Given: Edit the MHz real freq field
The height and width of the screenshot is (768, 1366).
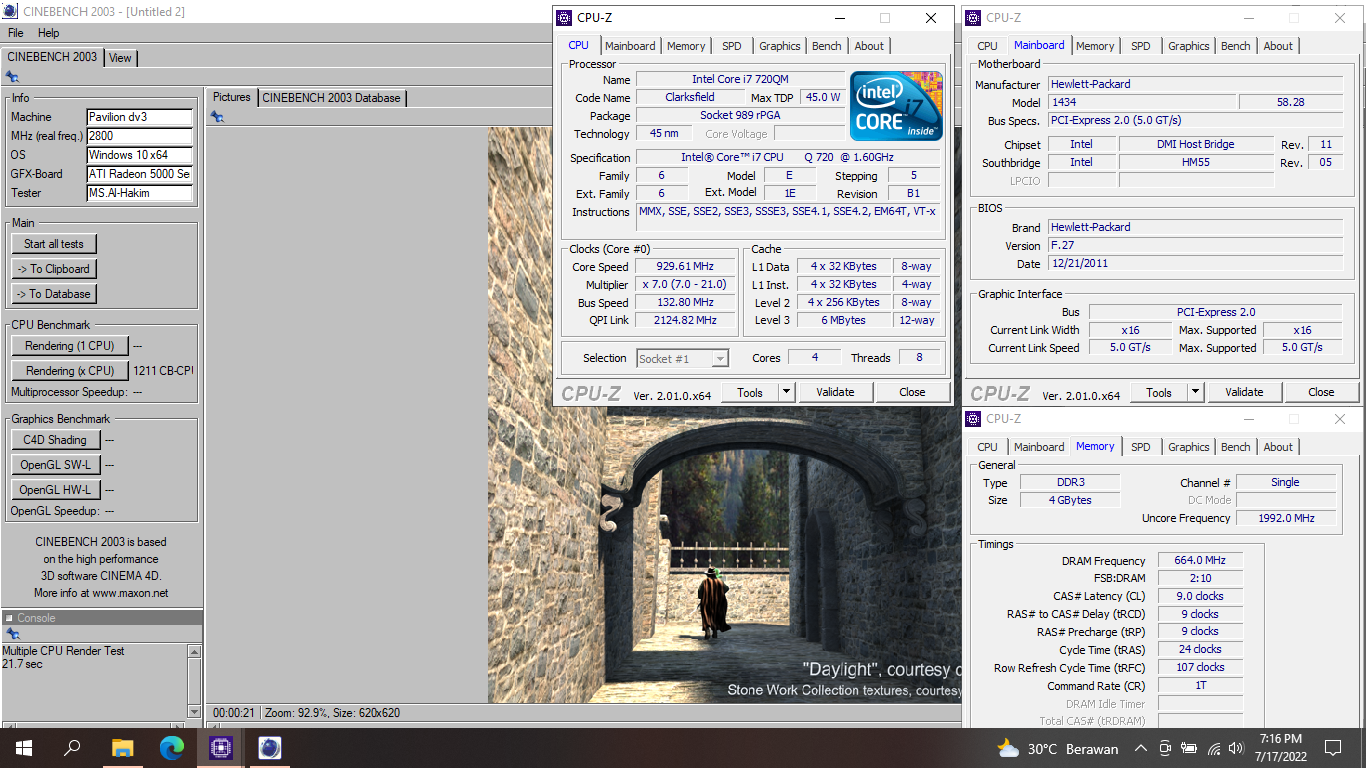Looking at the screenshot, I should 139,136.
